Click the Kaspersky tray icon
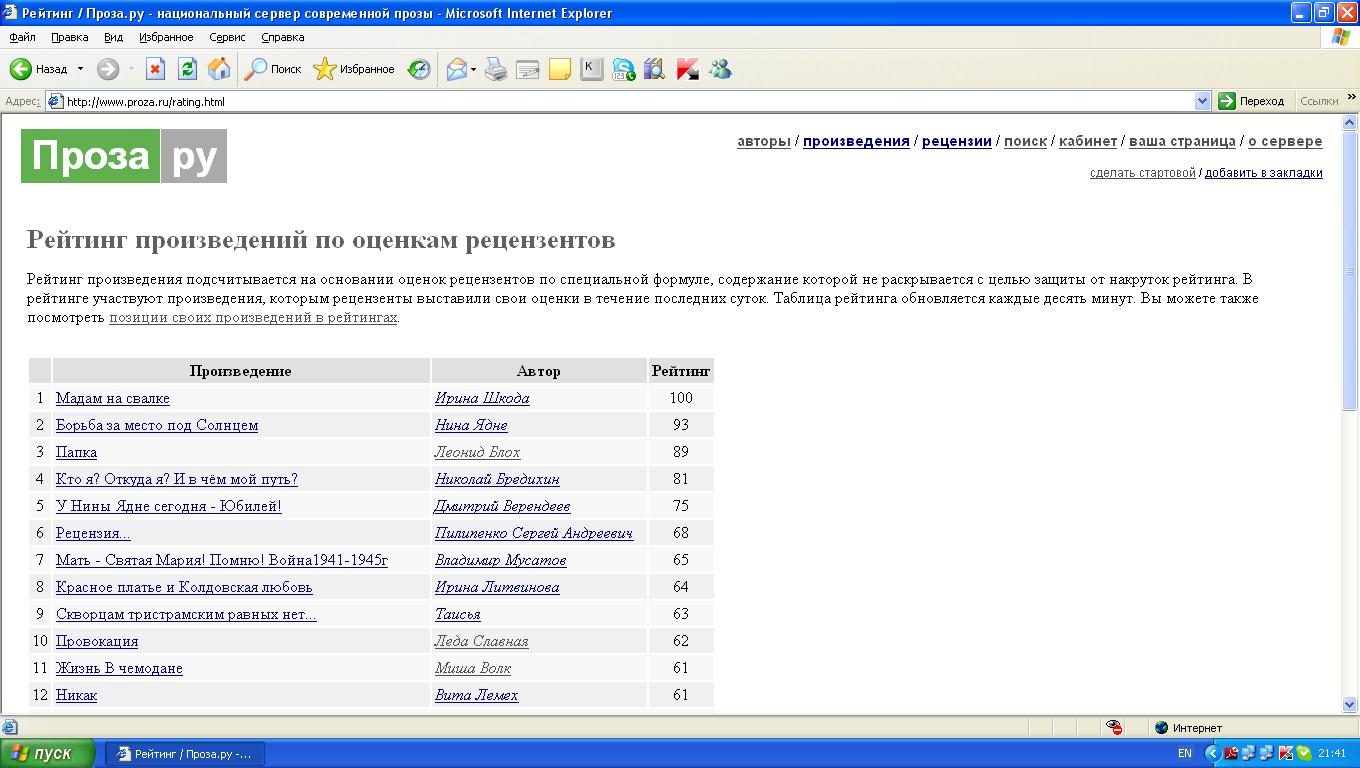Image resolution: width=1360 pixels, height=768 pixels. point(1286,753)
